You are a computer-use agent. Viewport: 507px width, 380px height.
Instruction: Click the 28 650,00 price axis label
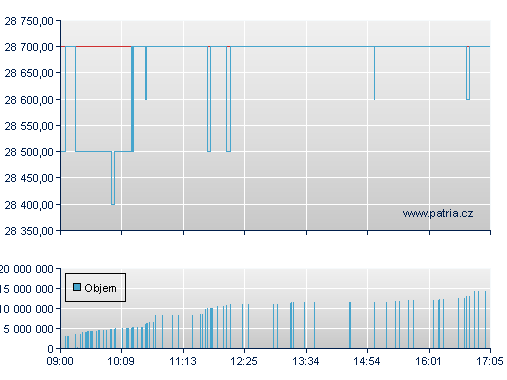pyautogui.click(x=29, y=73)
